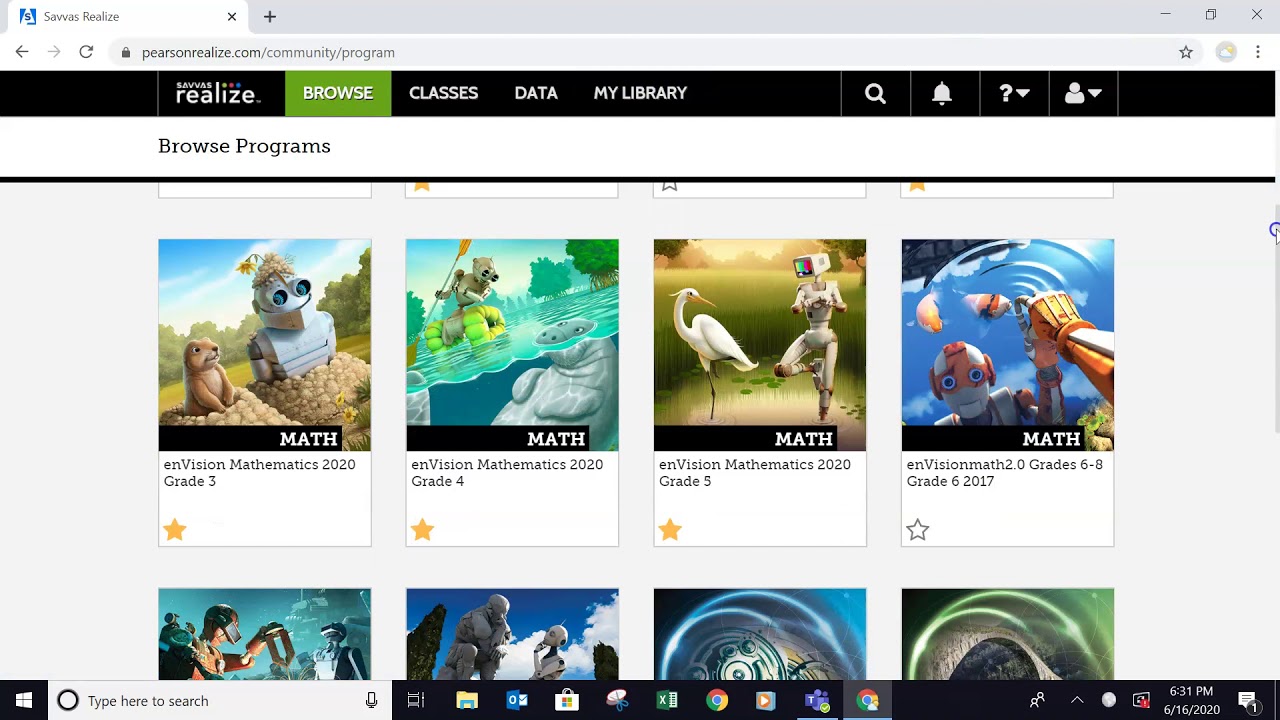The width and height of the screenshot is (1280, 720).
Task: Open the search magnifier in Realize header
Action: click(x=875, y=93)
